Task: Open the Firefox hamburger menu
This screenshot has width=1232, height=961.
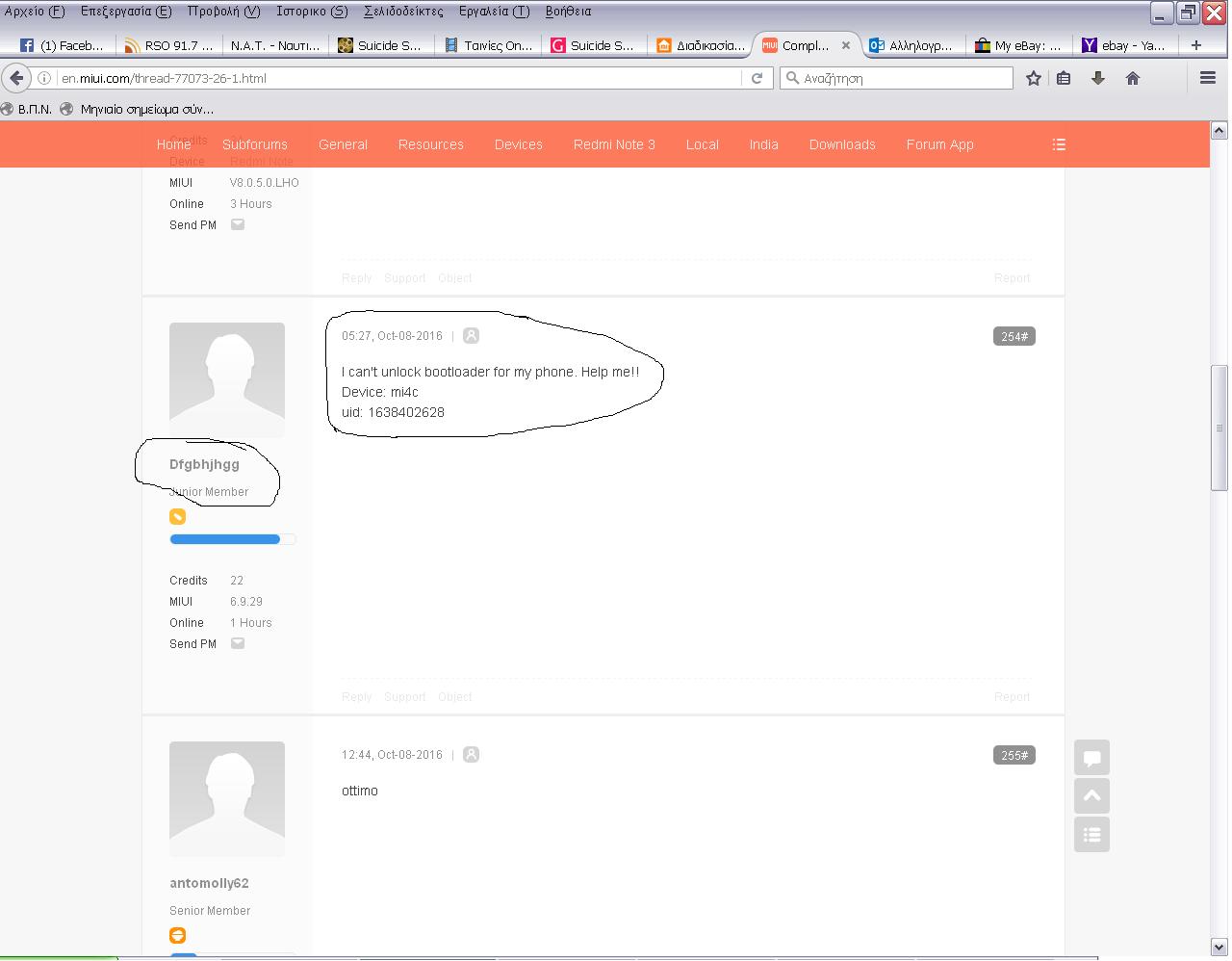Action: click(x=1207, y=78)
